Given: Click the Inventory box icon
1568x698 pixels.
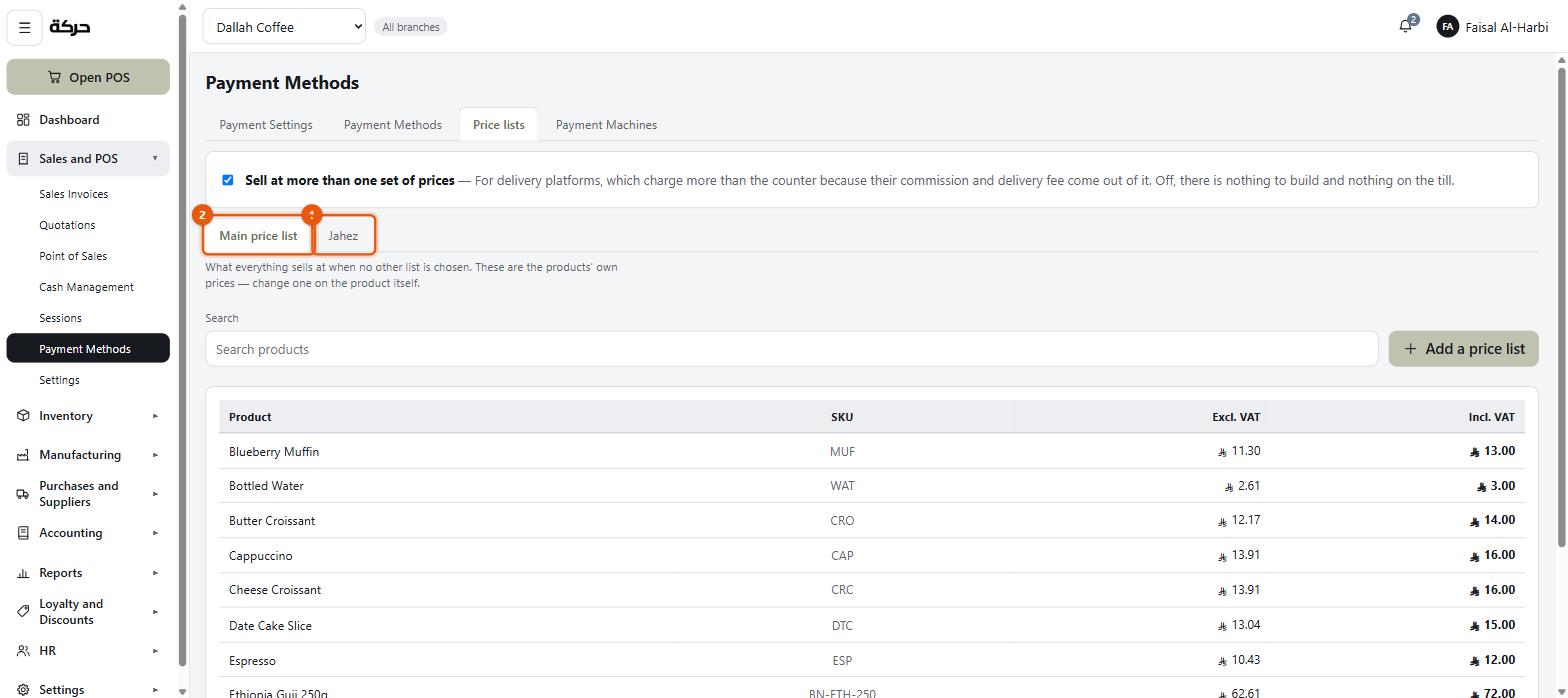Looking at the screenshot, I should 23,416.
